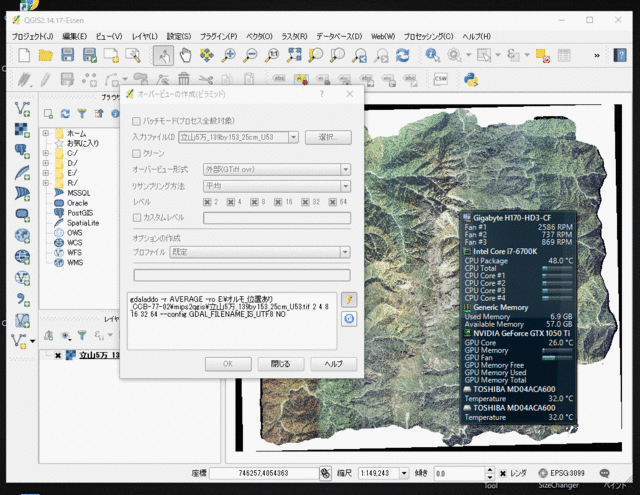Screen dimensions: 640x495
Task: Open the レイヤ menu
Action: (144, 36)
